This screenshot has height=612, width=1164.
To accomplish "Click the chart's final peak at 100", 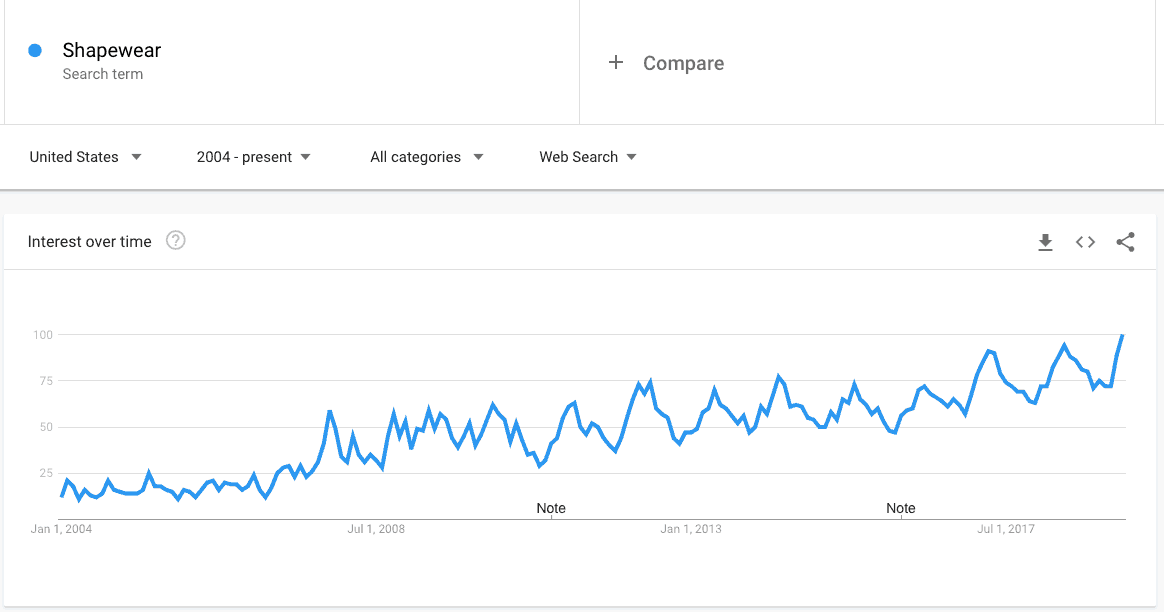I will [x=1122, y=336].
